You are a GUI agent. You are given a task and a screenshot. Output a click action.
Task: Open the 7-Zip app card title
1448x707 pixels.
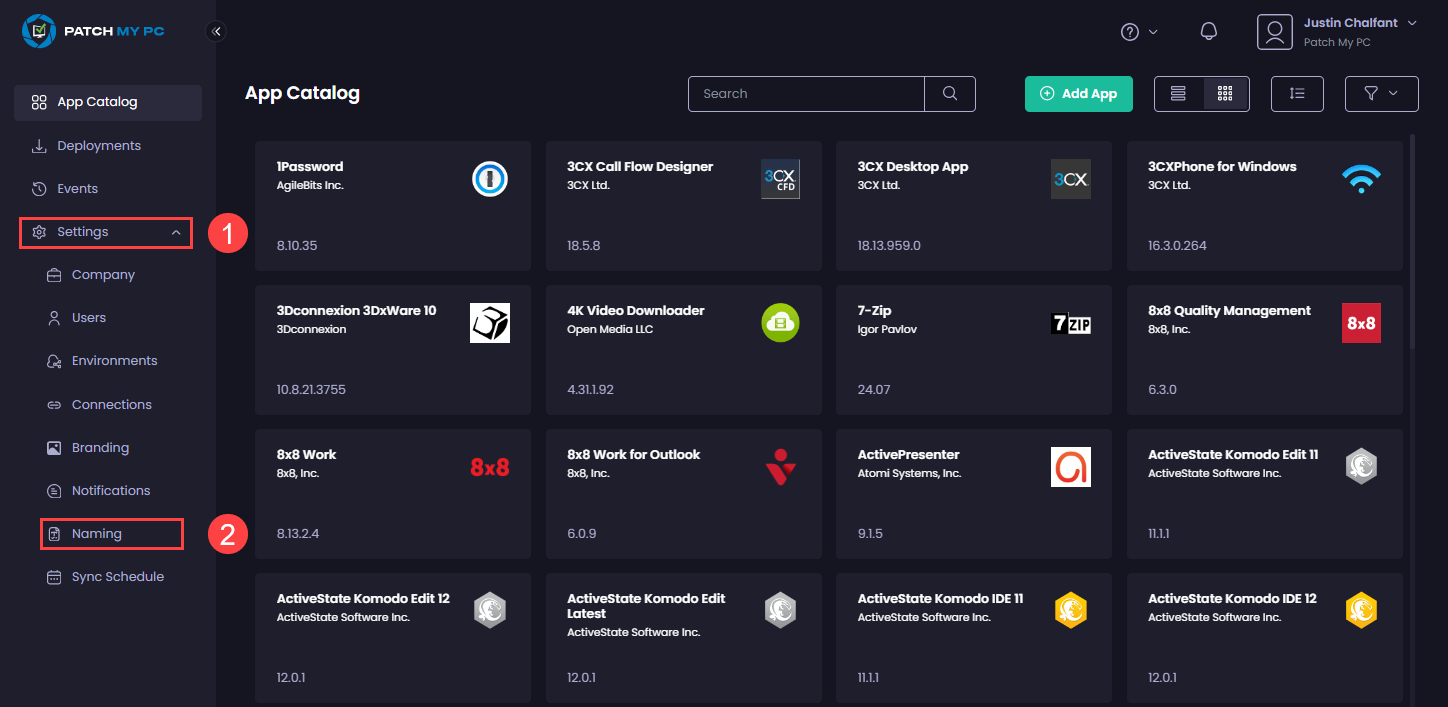pyautogui.click(x=874, y=311)
